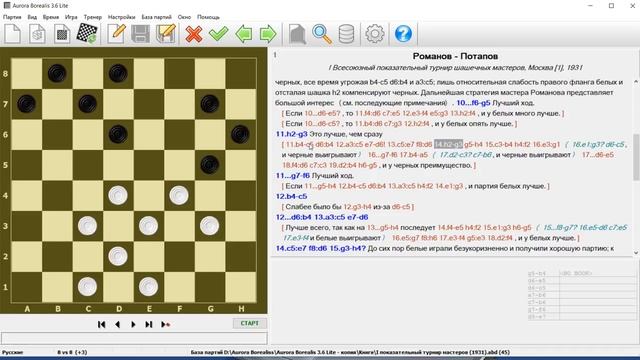
Task: Open the Настройки menu
Action: tap(121, 17)
